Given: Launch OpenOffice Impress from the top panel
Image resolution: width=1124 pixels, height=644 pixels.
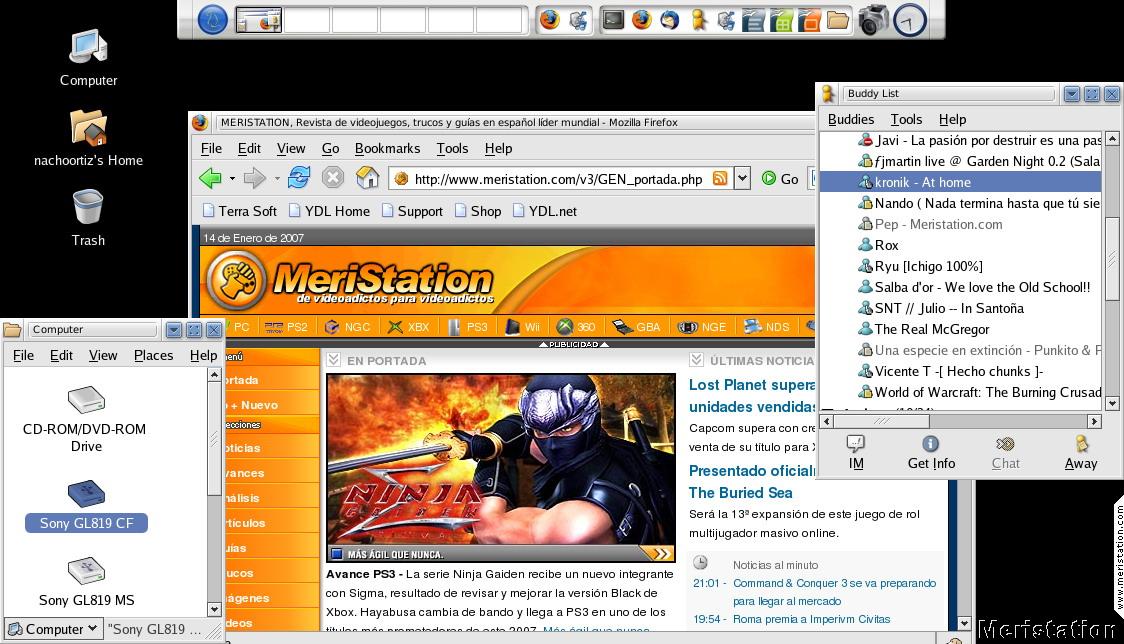Looking at the screenshot, I should coord(809,19).
